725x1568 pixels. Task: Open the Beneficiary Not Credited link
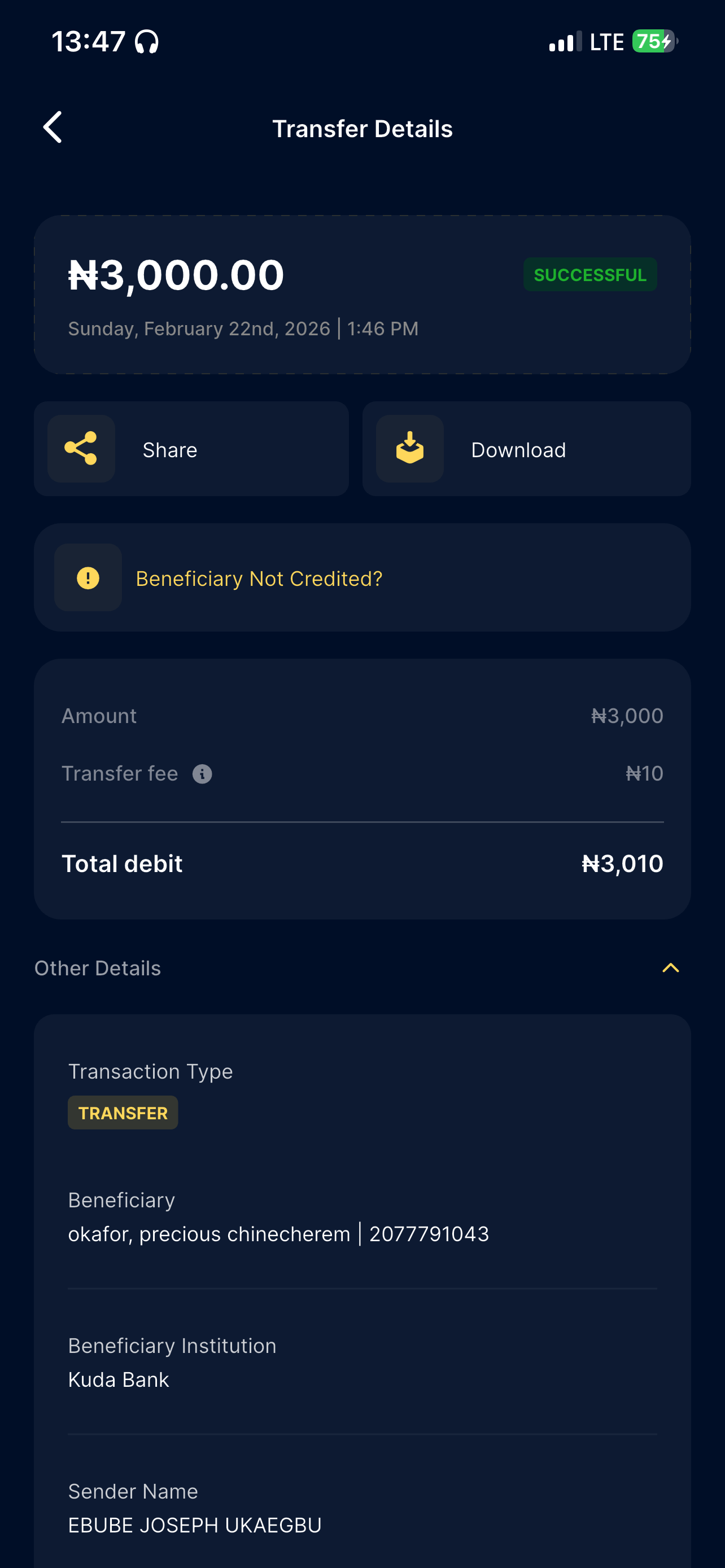(x=259, y=578)
